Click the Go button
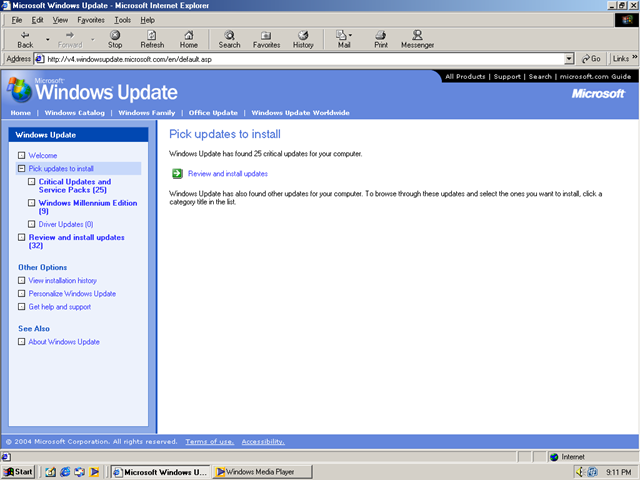This screenshot has height=480, width=640. click(x=591, y=59)
